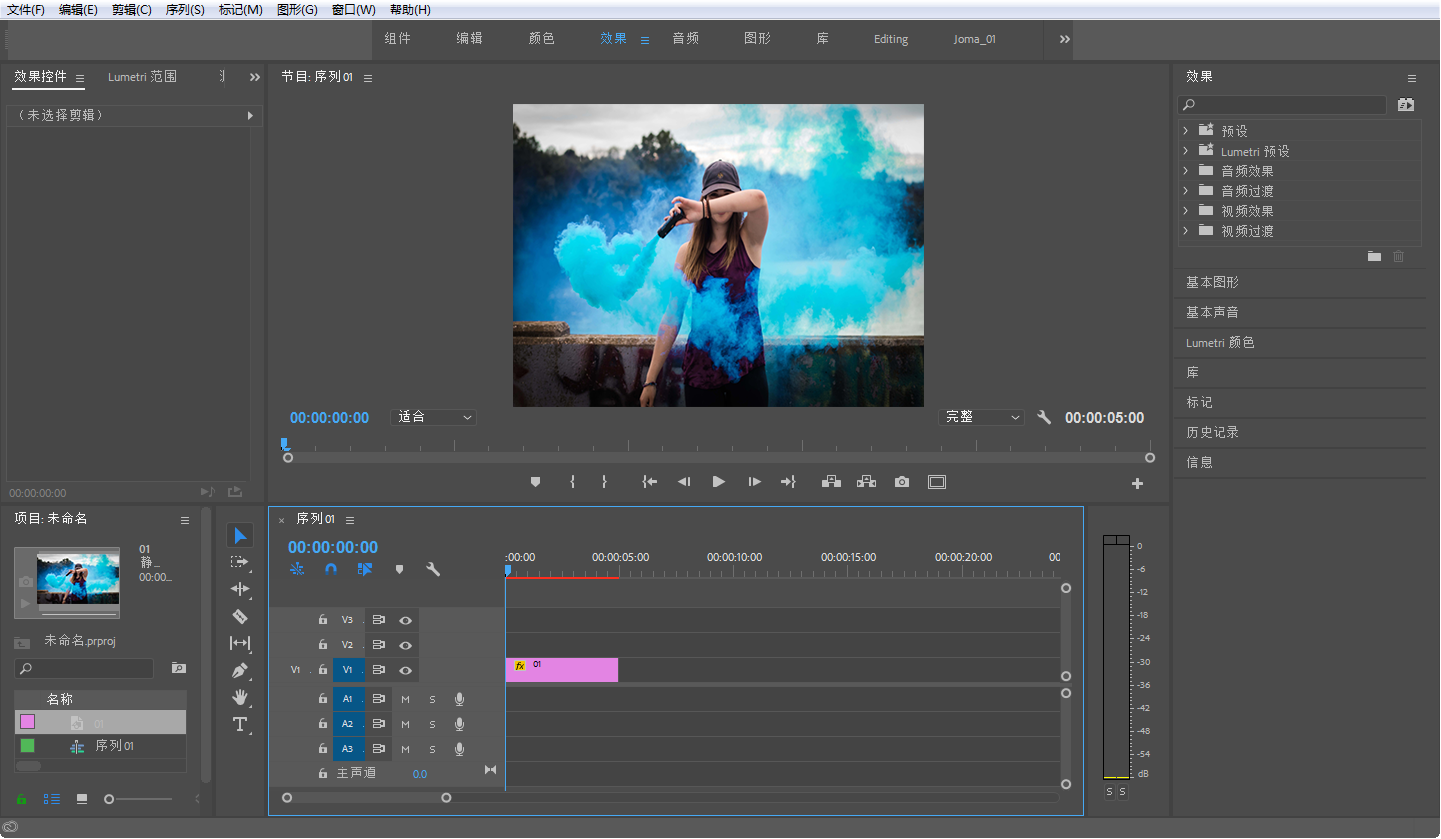Switch to 颜色 workspace

coord(541,39)
